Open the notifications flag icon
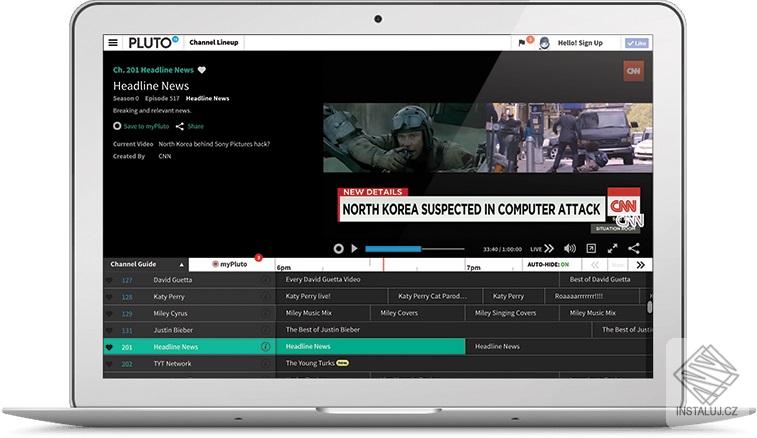Viewport: 757px width, 438px height. (x=522, y=43)
